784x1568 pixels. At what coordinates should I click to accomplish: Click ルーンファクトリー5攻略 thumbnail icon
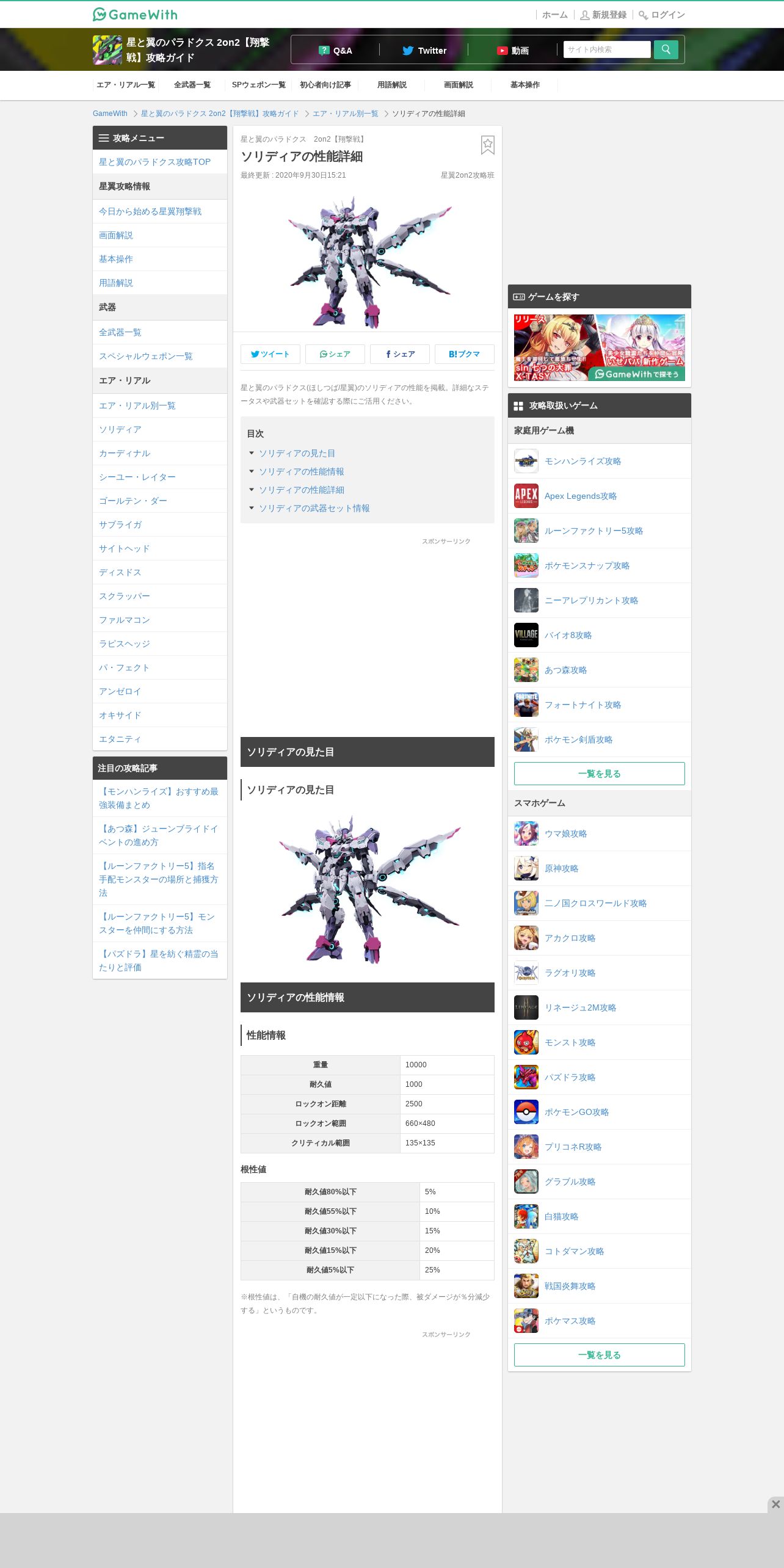[526, 531]
